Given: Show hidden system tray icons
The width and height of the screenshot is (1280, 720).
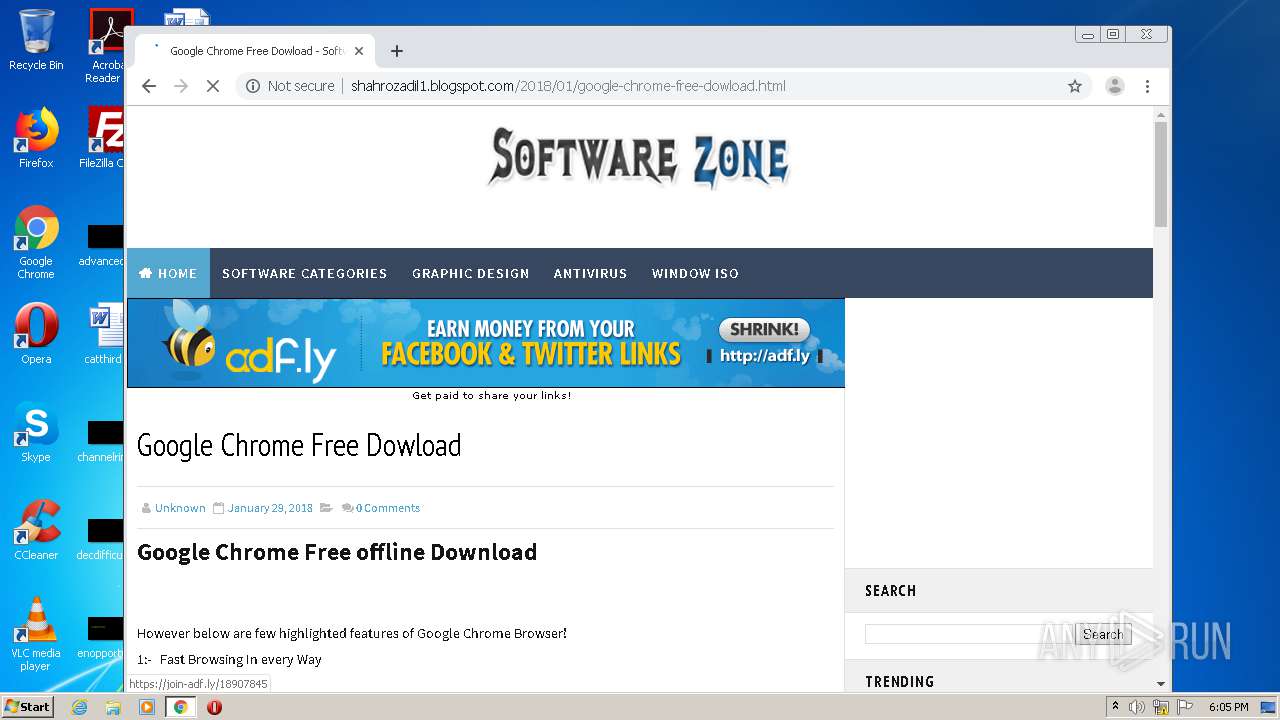Looking at the screenshot, I should pyautogui.click(x=1115, y=707).
